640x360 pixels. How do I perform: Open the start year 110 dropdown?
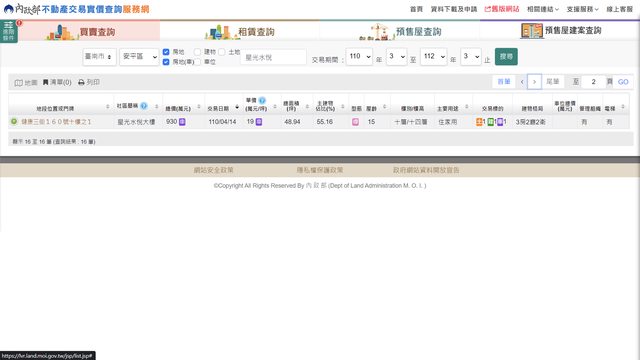[x=359, y=56]
